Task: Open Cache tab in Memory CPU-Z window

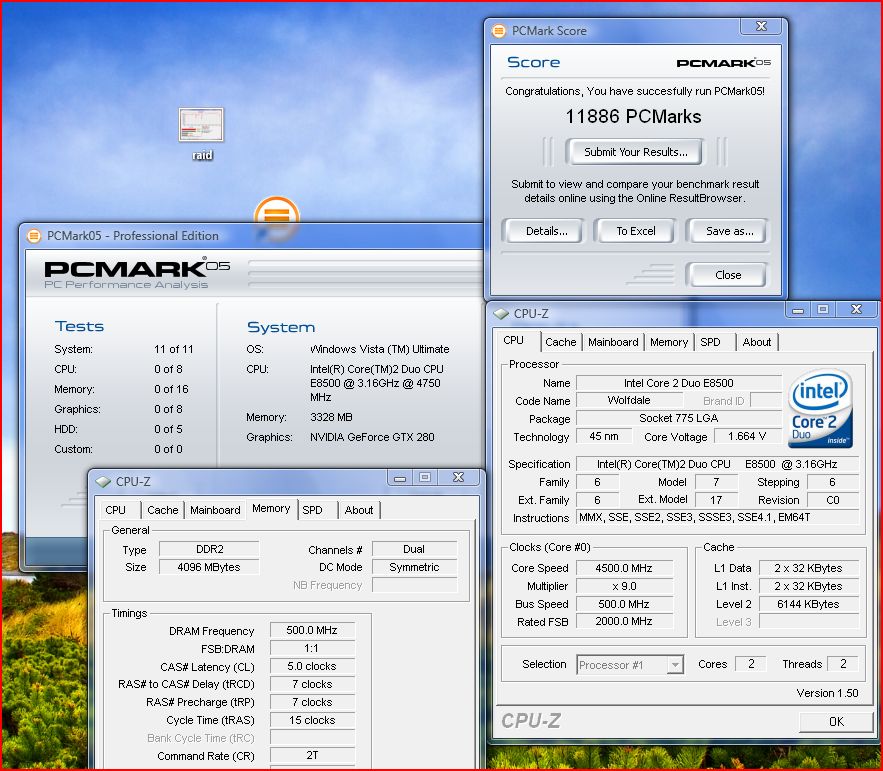Action: (162, 510)
